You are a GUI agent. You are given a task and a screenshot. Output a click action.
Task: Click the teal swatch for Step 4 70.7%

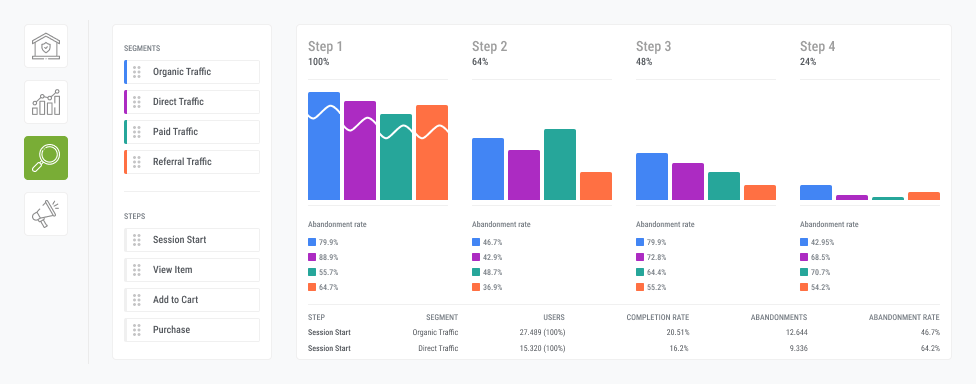(x=804, y=272)
